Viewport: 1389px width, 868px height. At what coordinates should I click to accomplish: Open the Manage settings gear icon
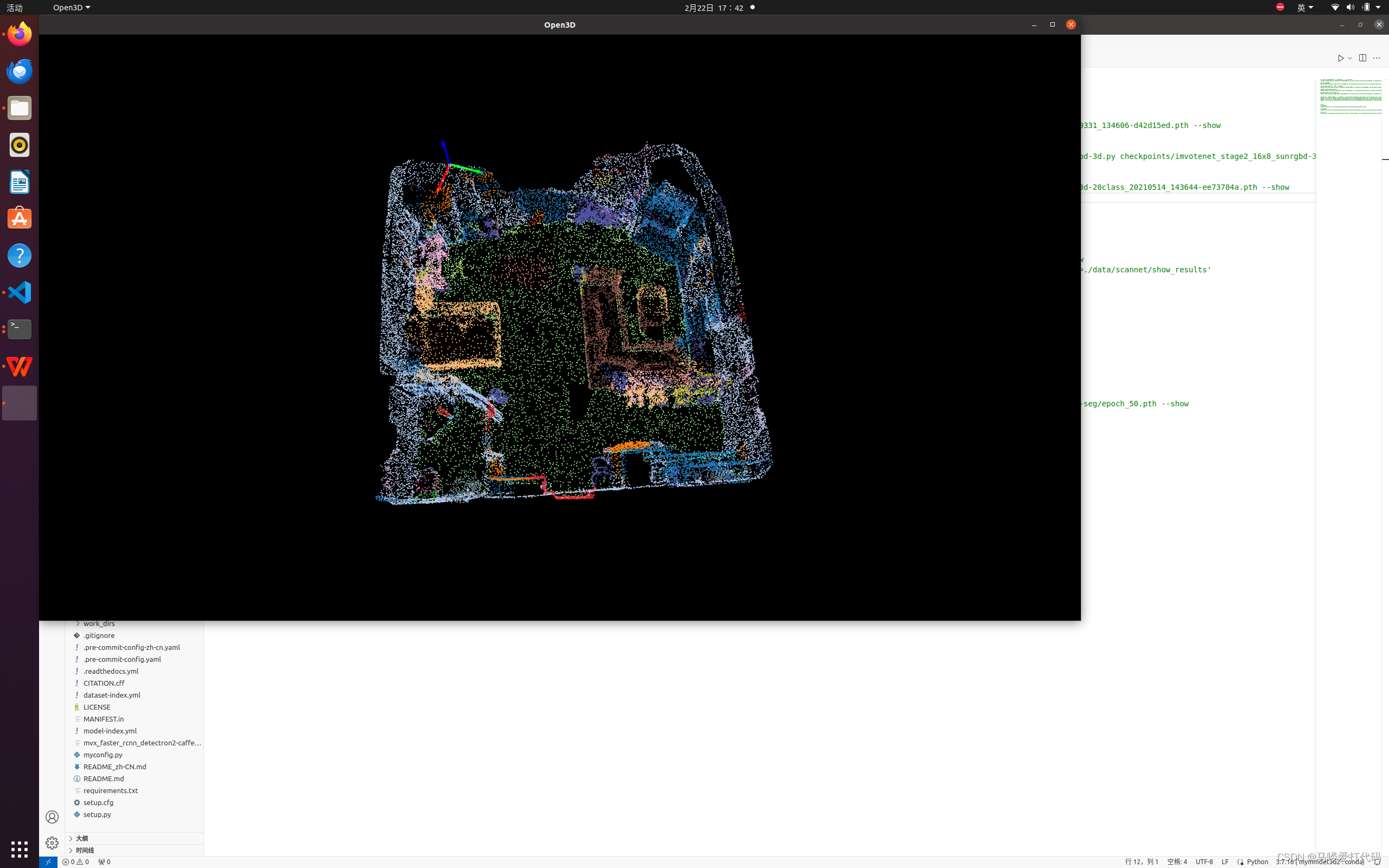[52, 843]
